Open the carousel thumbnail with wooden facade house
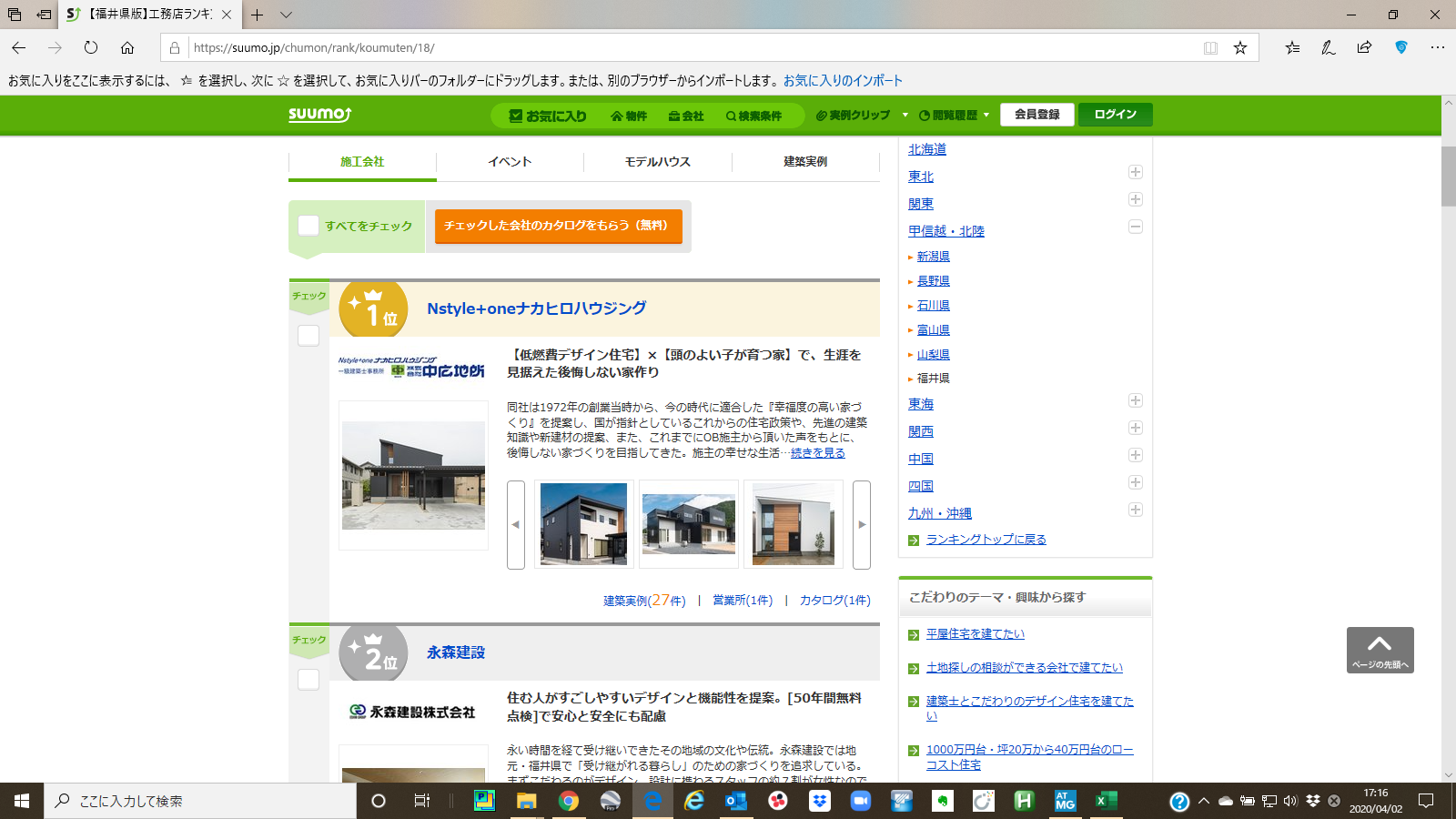This screenshot has width=1456, height=819. click(x=794, y=524)
